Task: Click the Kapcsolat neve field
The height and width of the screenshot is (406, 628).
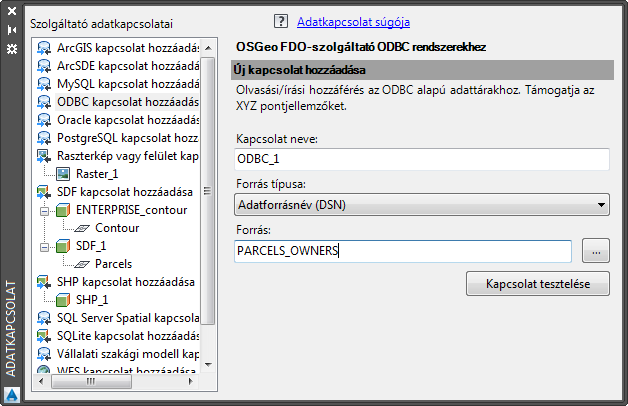Action: tap(422, 159)
